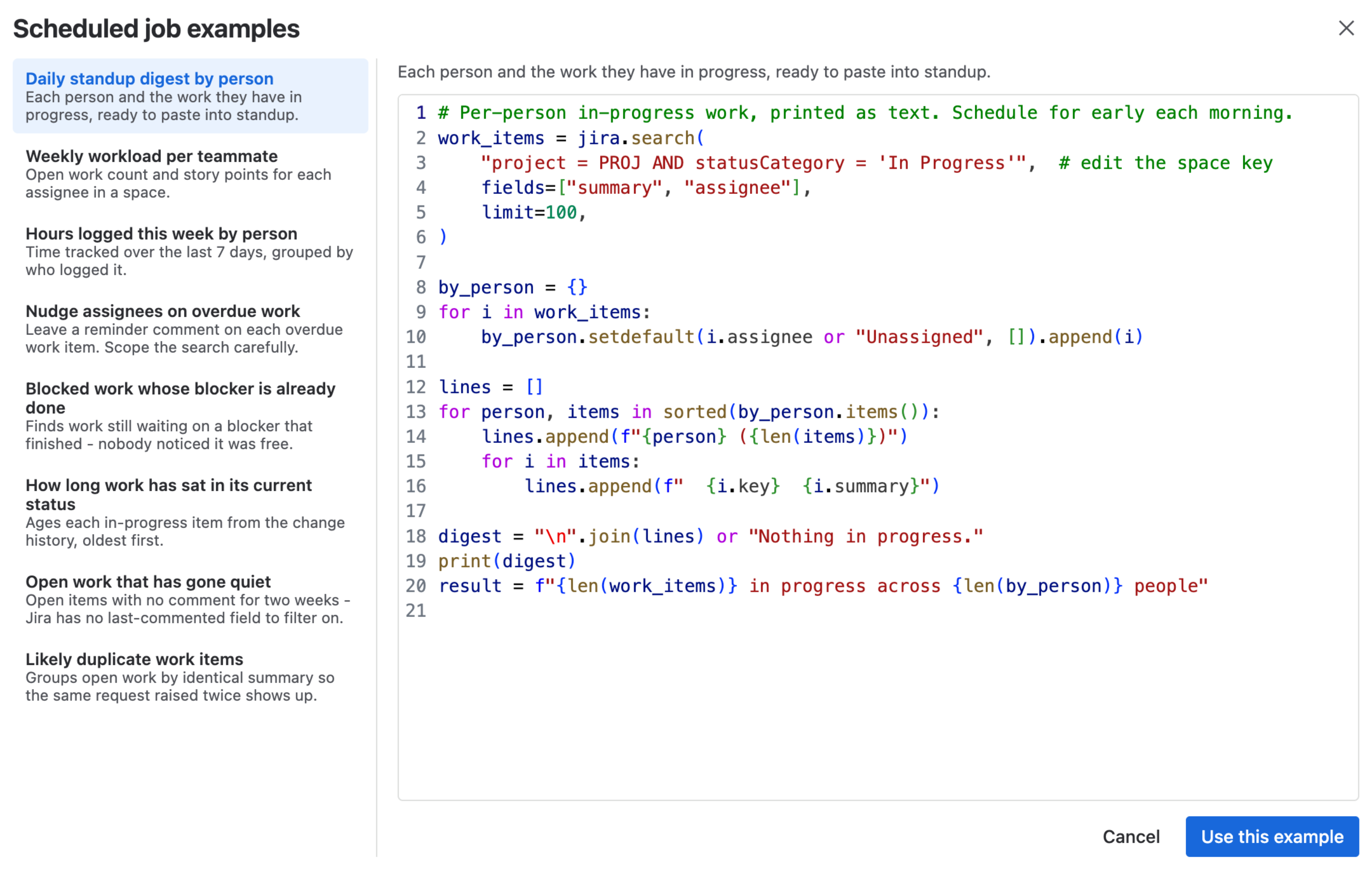Click the Scheduled job examples heading
The width and height of the screenshot is (1372, 869).
(x=156, y=28)
